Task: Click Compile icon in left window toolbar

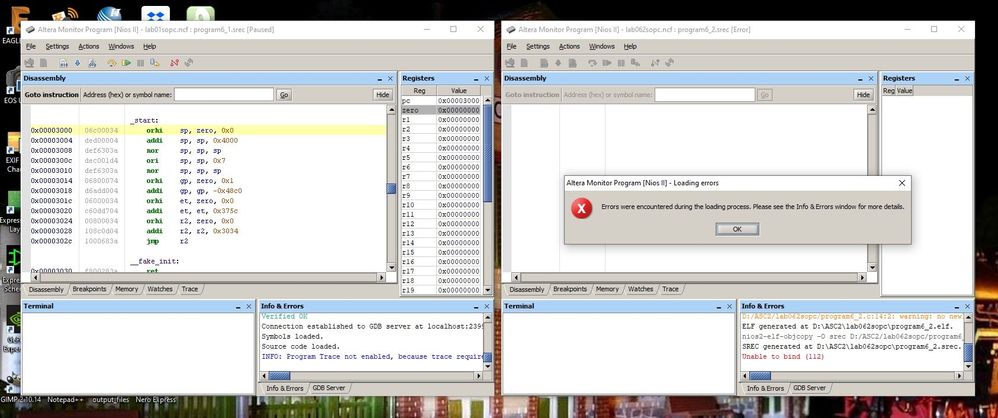Action: (64, 63)
